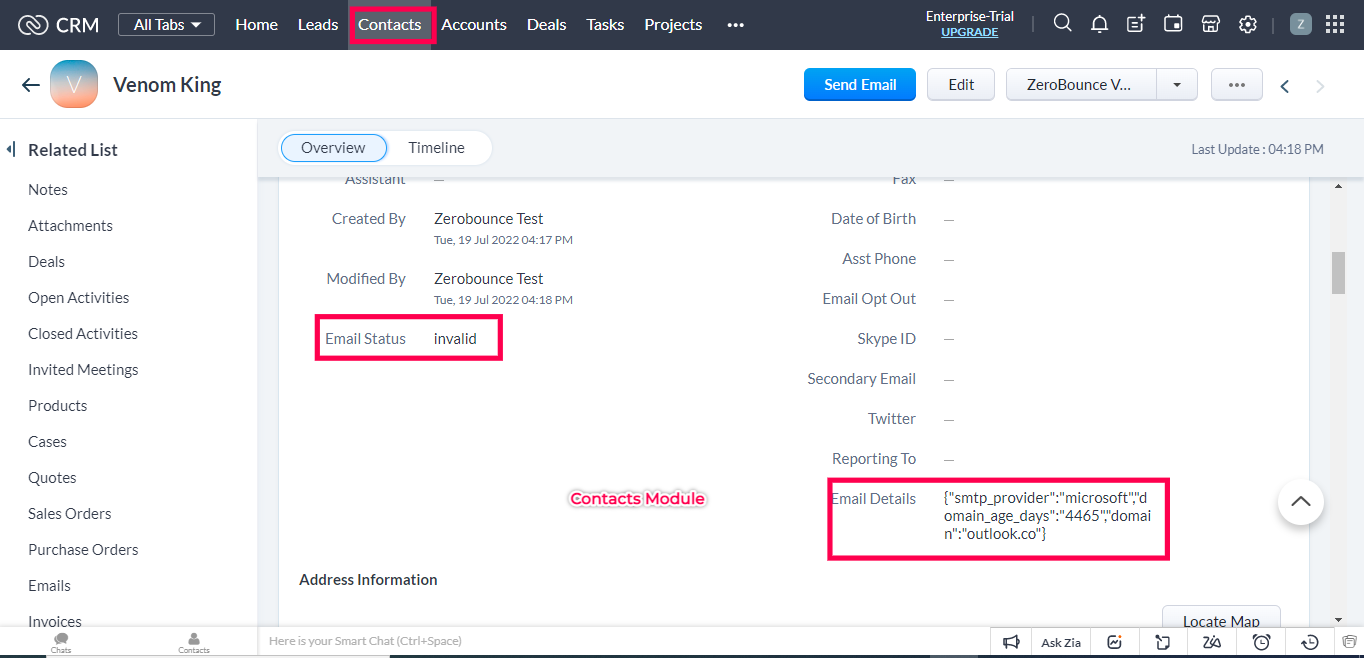Screen dimensions: 1364x658
Task: Open Cases in Related List
Action: [x=47, y=441]
